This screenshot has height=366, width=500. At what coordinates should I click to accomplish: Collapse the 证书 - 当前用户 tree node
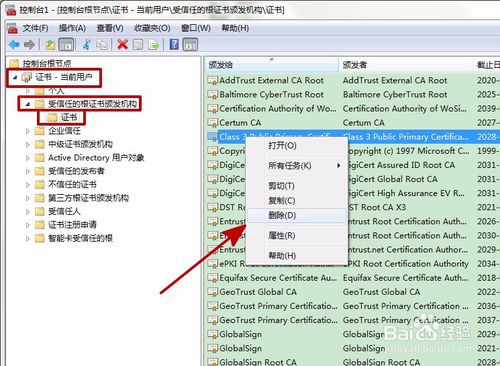coord(15,77)
